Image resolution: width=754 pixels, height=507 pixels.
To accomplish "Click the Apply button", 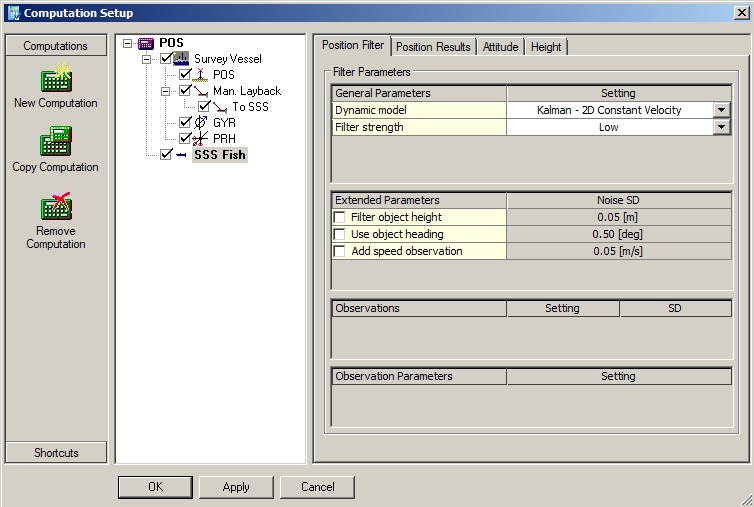I will pos(236,487).
